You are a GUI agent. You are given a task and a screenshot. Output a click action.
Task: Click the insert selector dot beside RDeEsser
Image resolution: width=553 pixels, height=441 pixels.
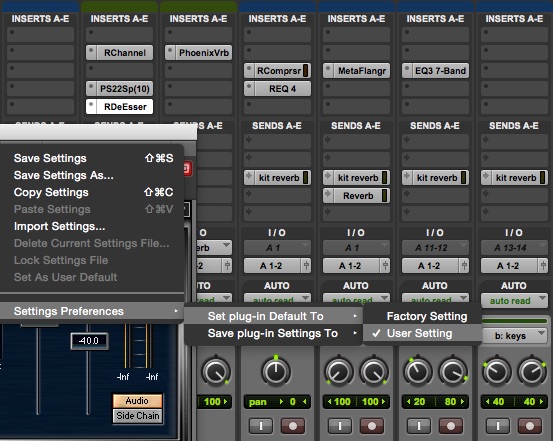coord(91,105)
